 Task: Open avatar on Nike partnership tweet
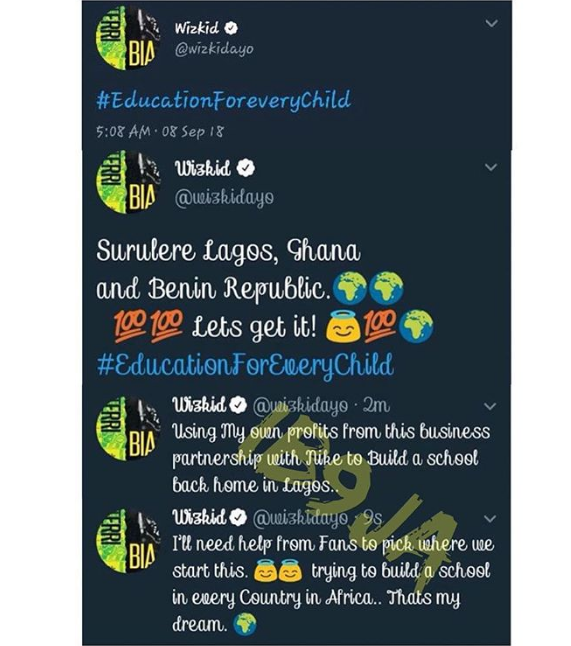click(x=128, y=428)
